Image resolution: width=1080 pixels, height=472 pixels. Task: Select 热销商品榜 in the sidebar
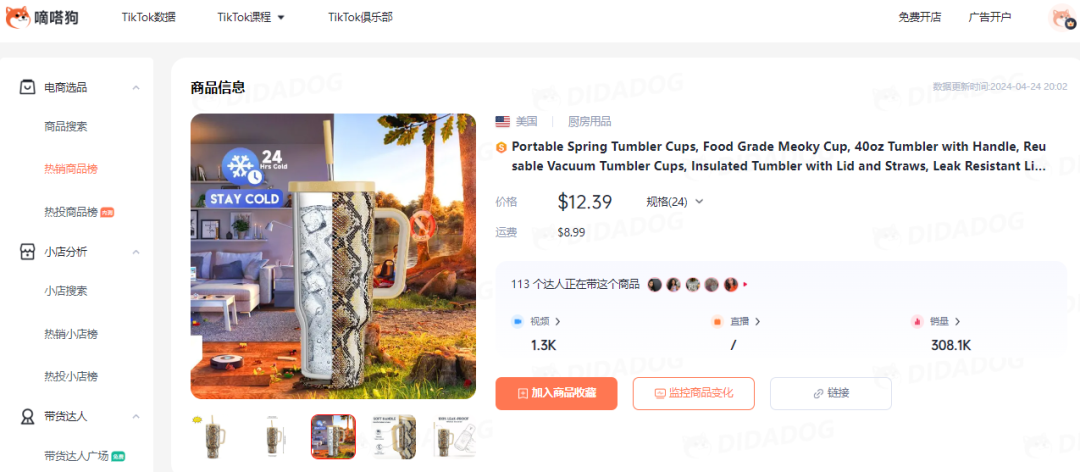(x=71, y=169)
